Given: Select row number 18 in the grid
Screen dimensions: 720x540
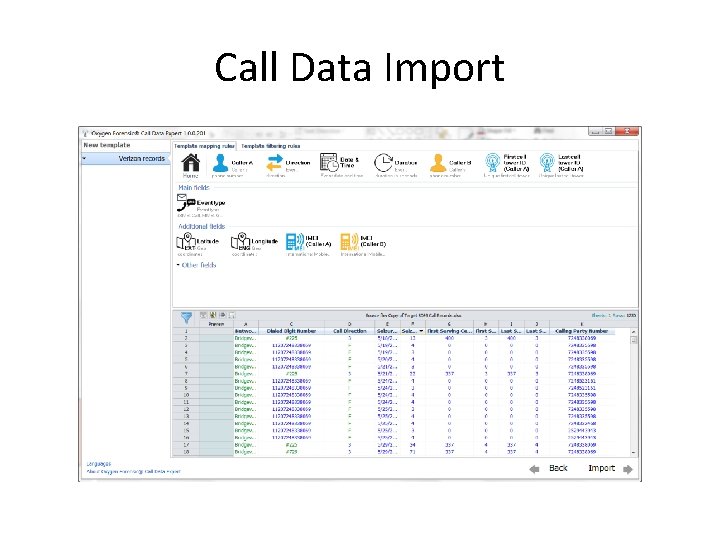Looking at the screenshot, I should pos(186,452).
